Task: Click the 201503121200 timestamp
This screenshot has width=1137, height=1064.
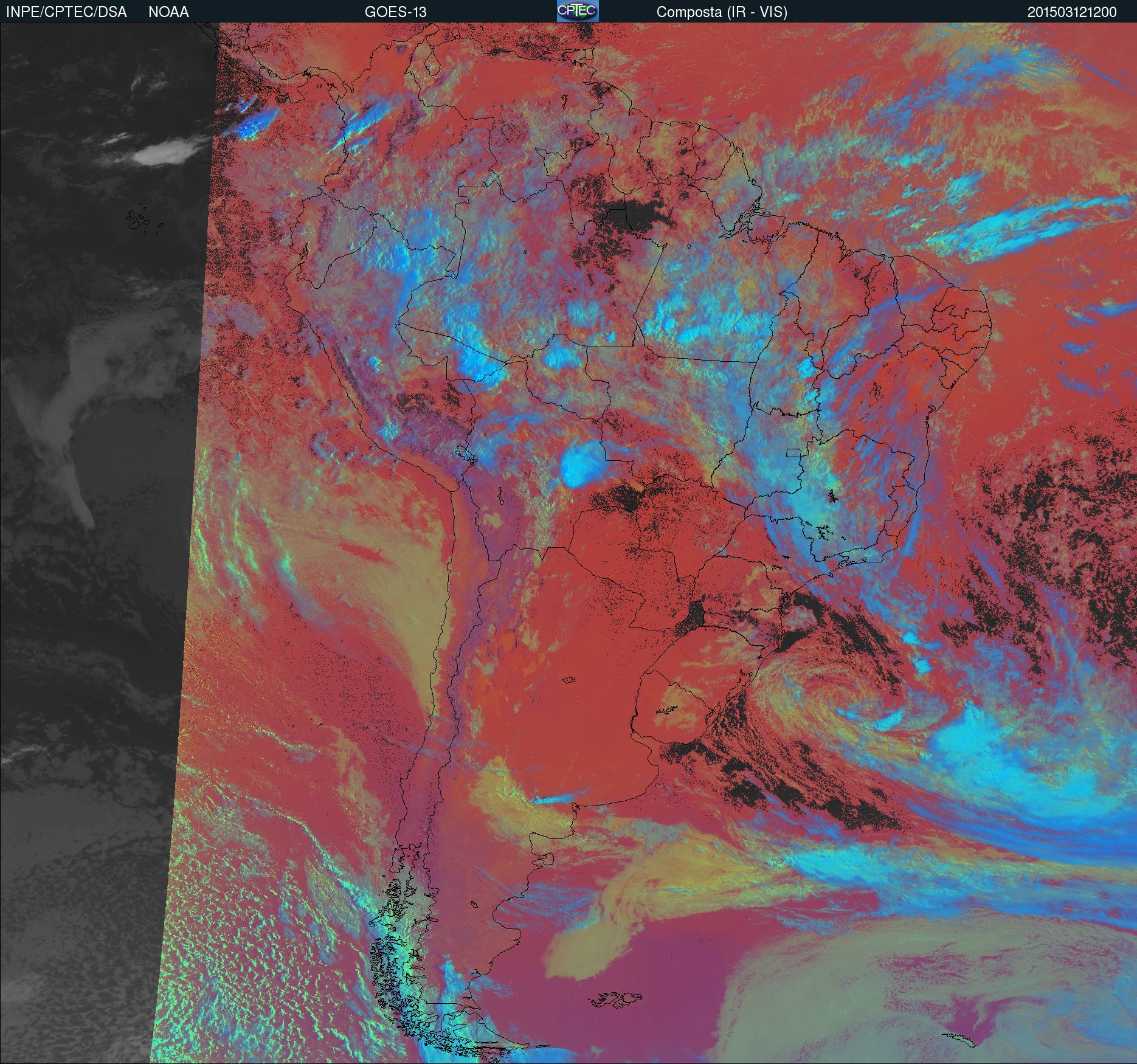Action: 1072,12
